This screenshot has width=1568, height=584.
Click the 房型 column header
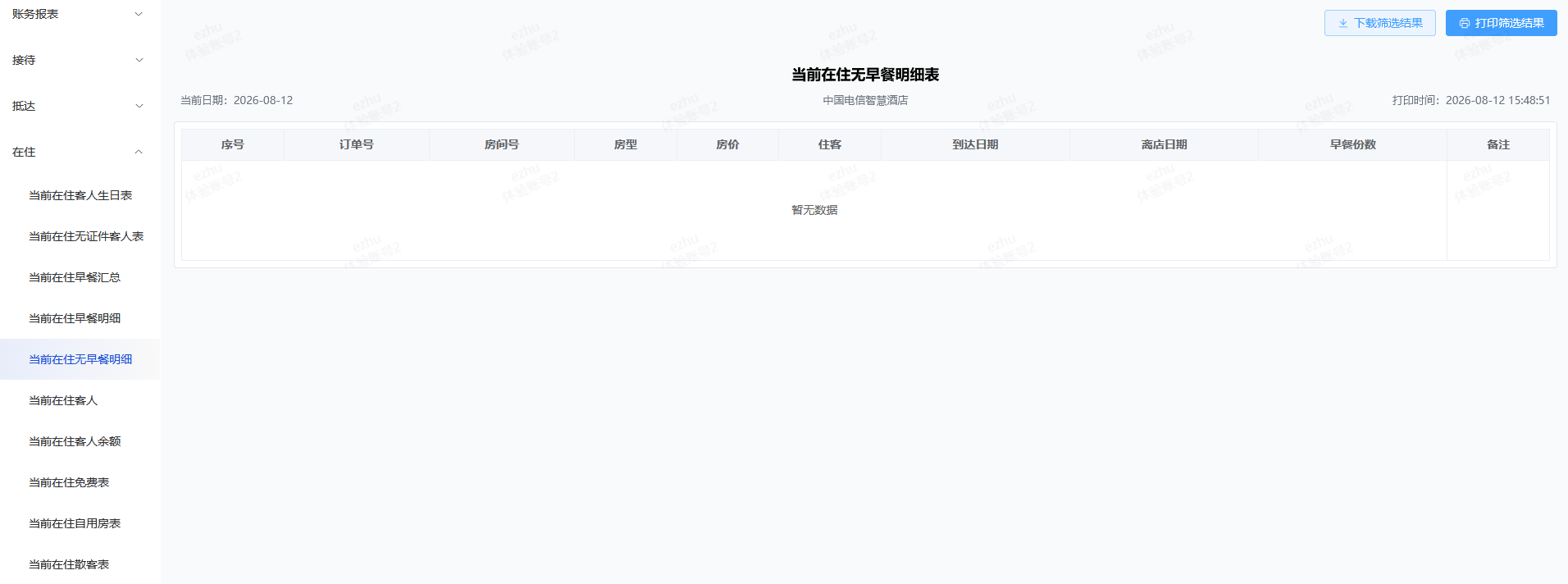(626, 144)
